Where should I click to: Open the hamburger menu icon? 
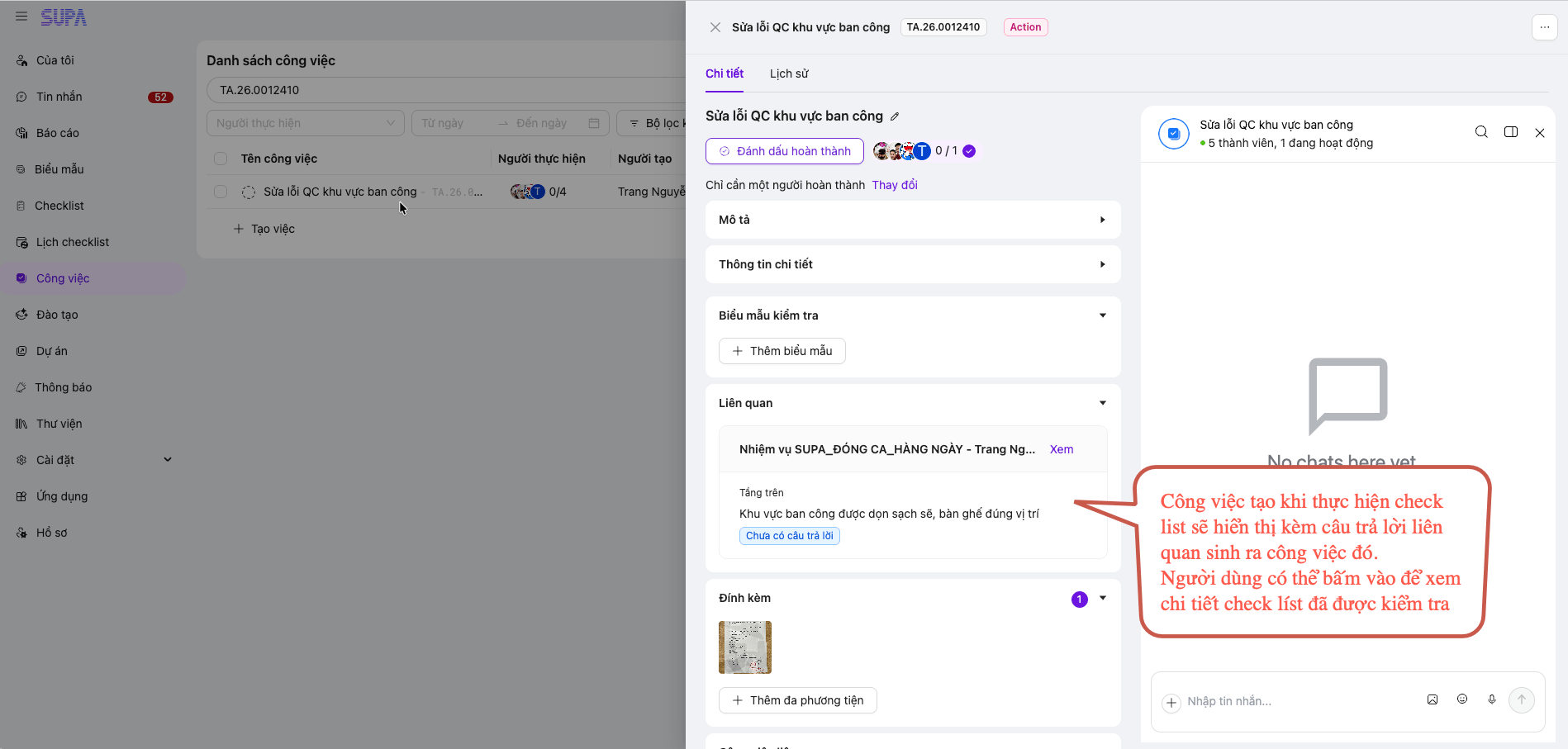pyautogui.click(x=21, y=17)
